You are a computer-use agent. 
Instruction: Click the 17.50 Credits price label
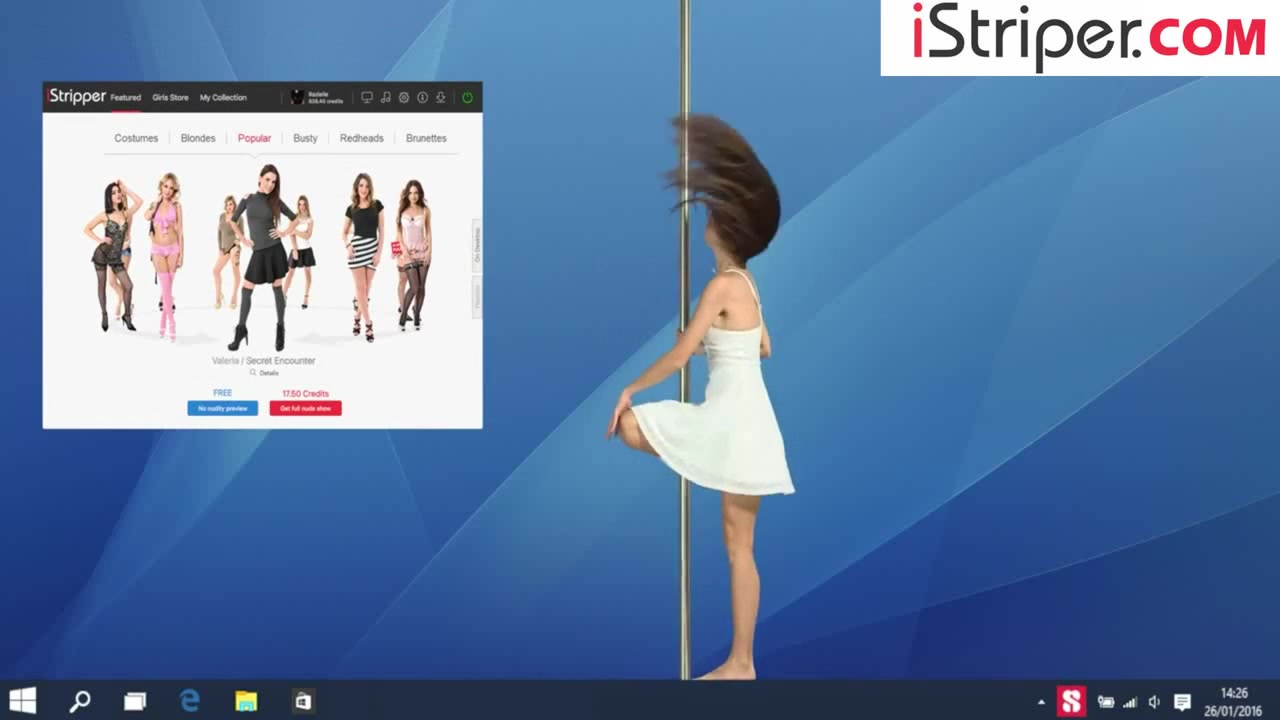point(305,394)
